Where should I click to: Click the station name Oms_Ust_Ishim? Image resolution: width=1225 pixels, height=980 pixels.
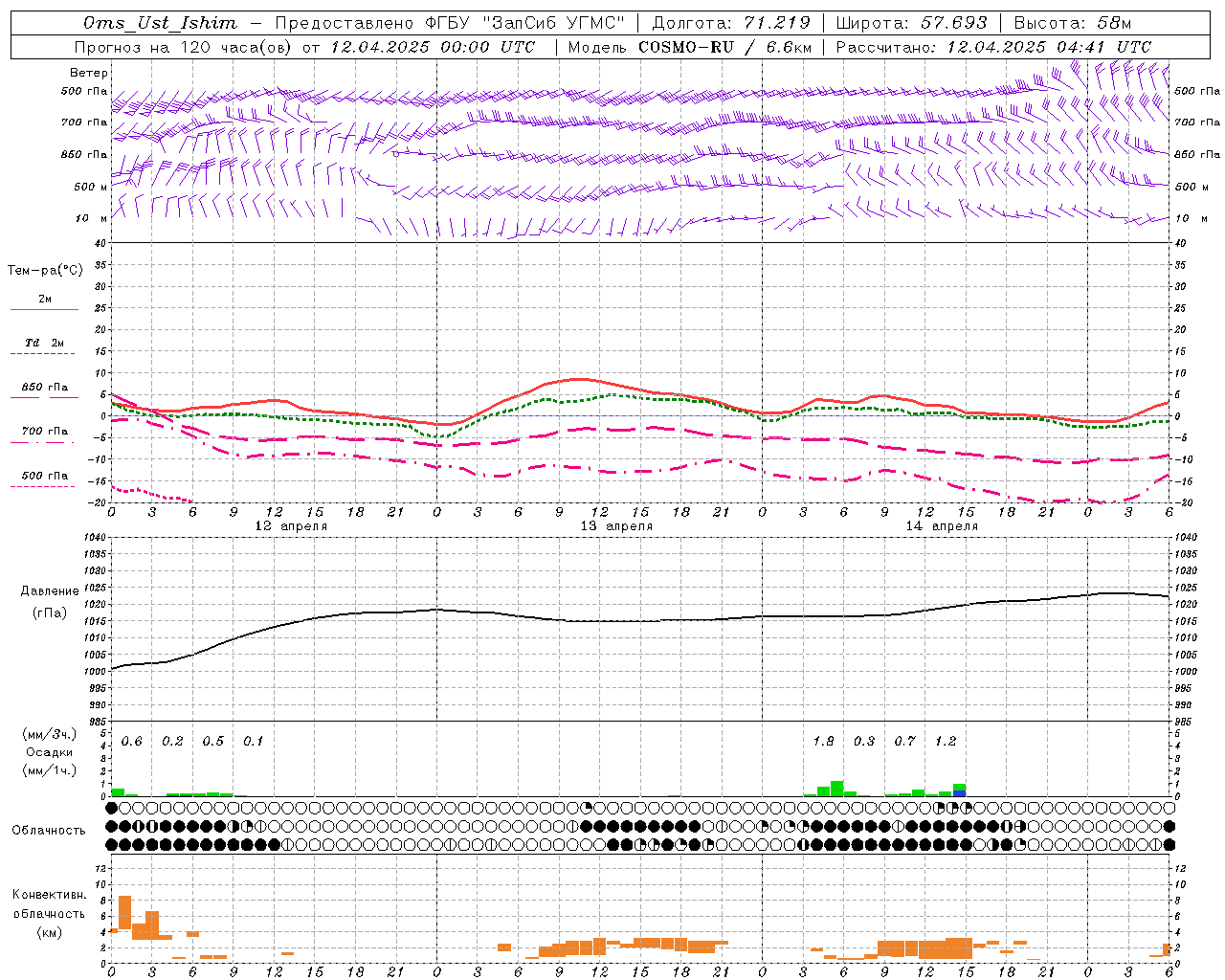pos(160,23)
